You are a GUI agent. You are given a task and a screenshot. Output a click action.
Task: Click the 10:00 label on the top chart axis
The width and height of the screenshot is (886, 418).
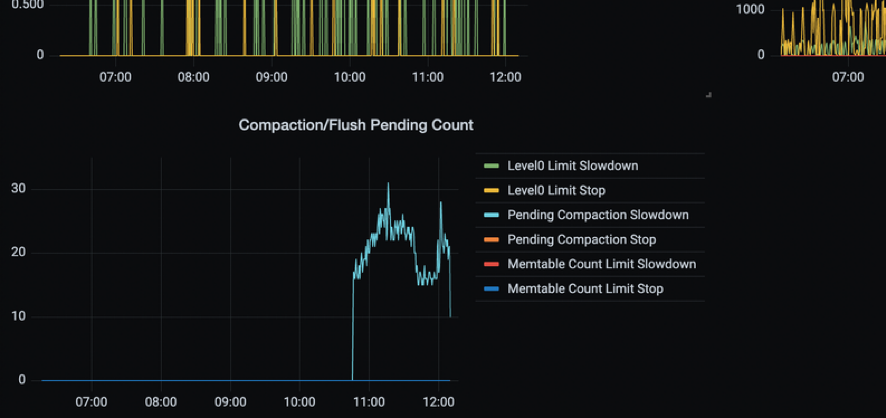(349, 77)
